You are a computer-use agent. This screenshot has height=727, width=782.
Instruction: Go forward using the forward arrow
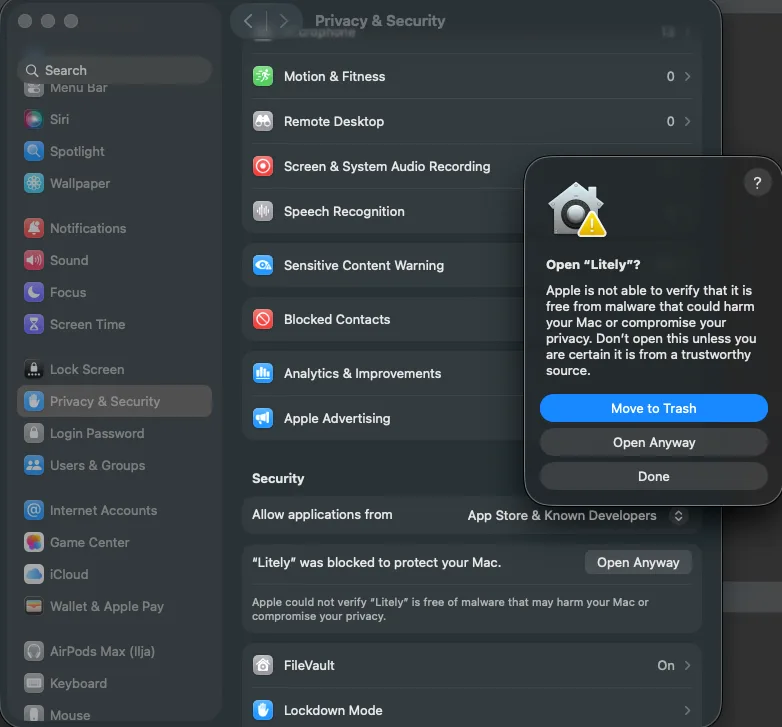(x=284, y=21)
